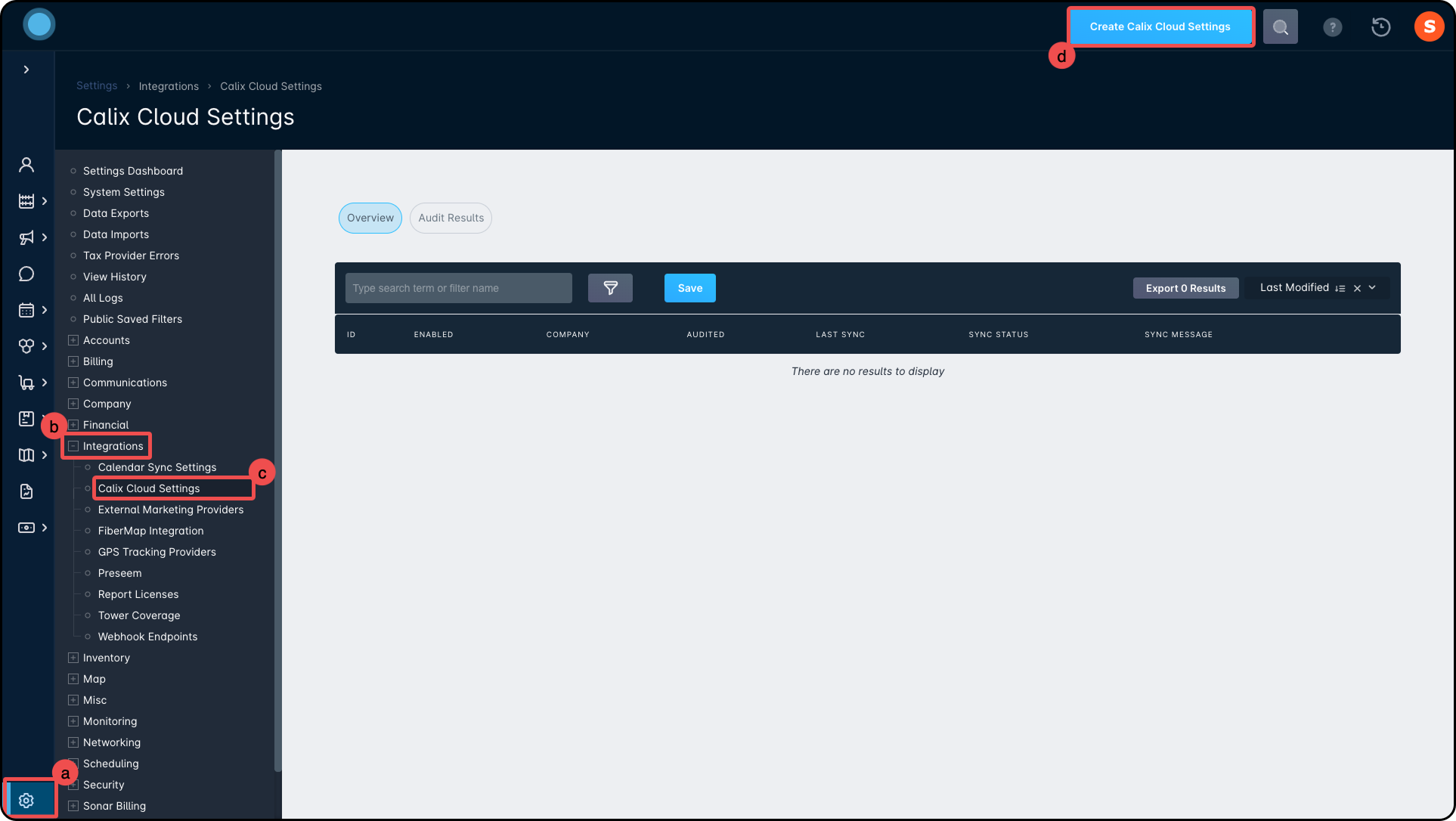
Task: Clear the Last Modified sort with X
Action: coord(1357,288)
